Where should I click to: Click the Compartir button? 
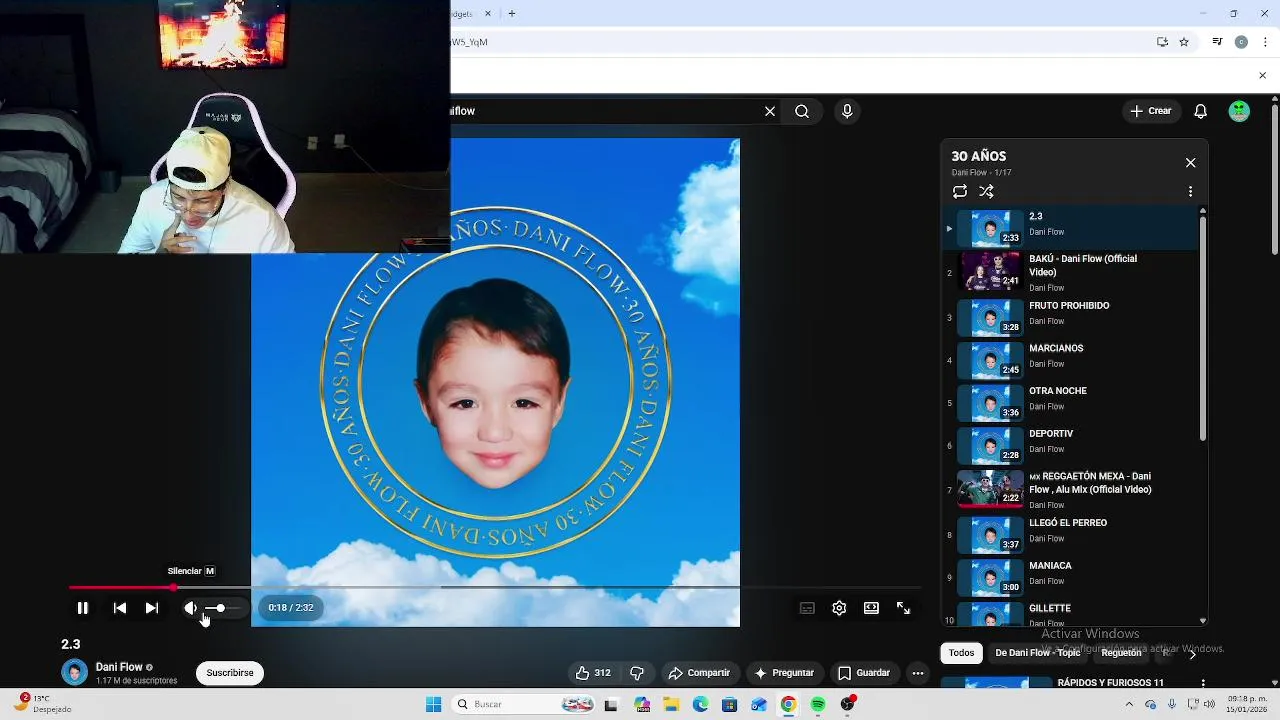pos(700,673)
